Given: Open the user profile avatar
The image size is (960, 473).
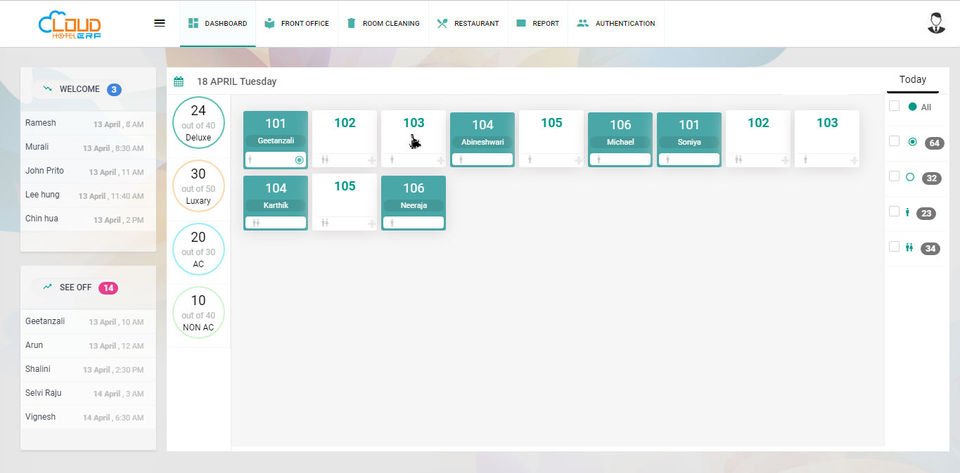Looking at the screenshot, I should [x=936, y=23].
